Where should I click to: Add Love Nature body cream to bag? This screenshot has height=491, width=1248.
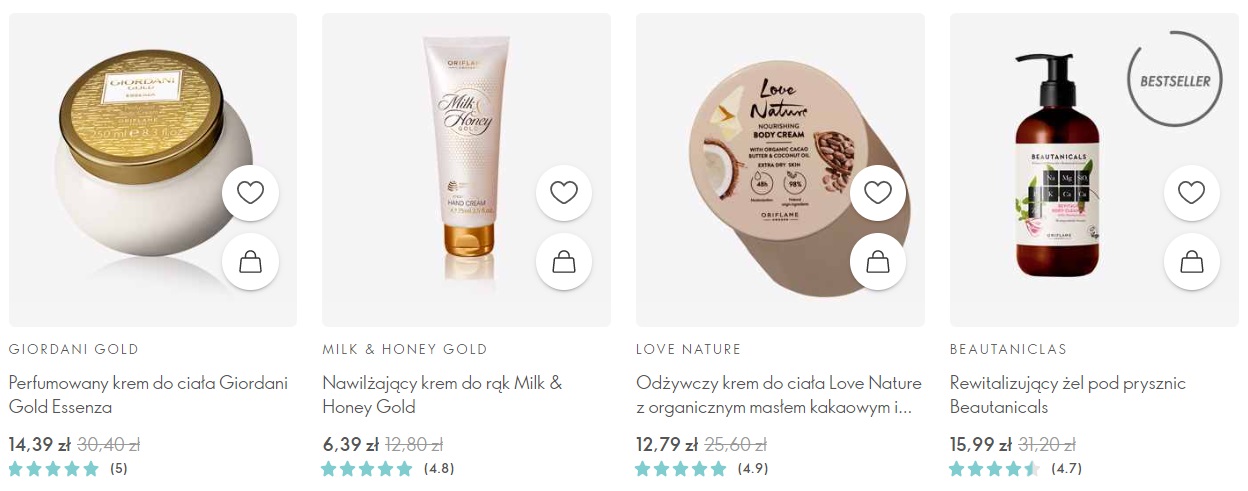pyautogui.click(x=878, y=262)
